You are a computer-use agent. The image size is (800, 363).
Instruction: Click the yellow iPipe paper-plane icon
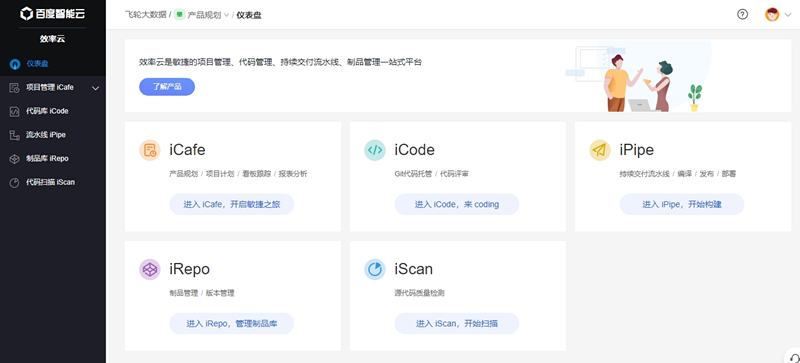pos(599,150)
